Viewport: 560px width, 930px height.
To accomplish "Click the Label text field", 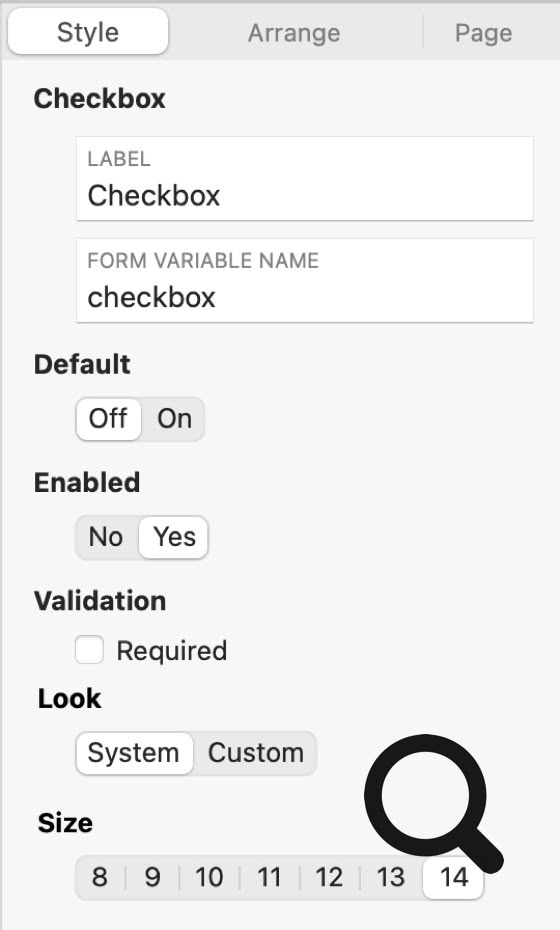I will 305,179.
